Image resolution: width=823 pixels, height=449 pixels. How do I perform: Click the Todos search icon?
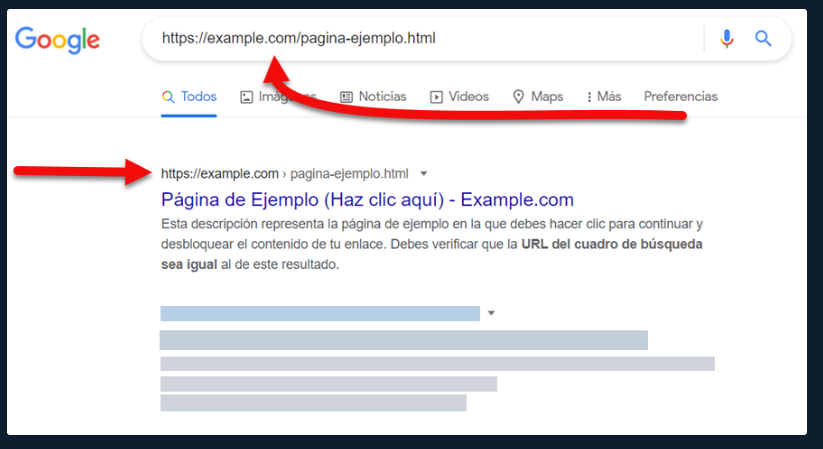tap(168, 97)
